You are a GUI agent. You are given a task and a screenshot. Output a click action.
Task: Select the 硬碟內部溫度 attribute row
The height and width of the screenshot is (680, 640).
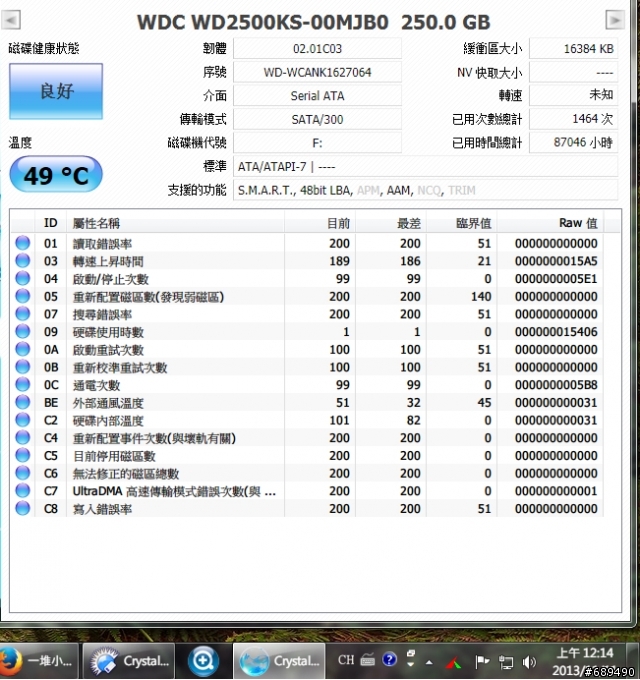[x=307, y=420]
